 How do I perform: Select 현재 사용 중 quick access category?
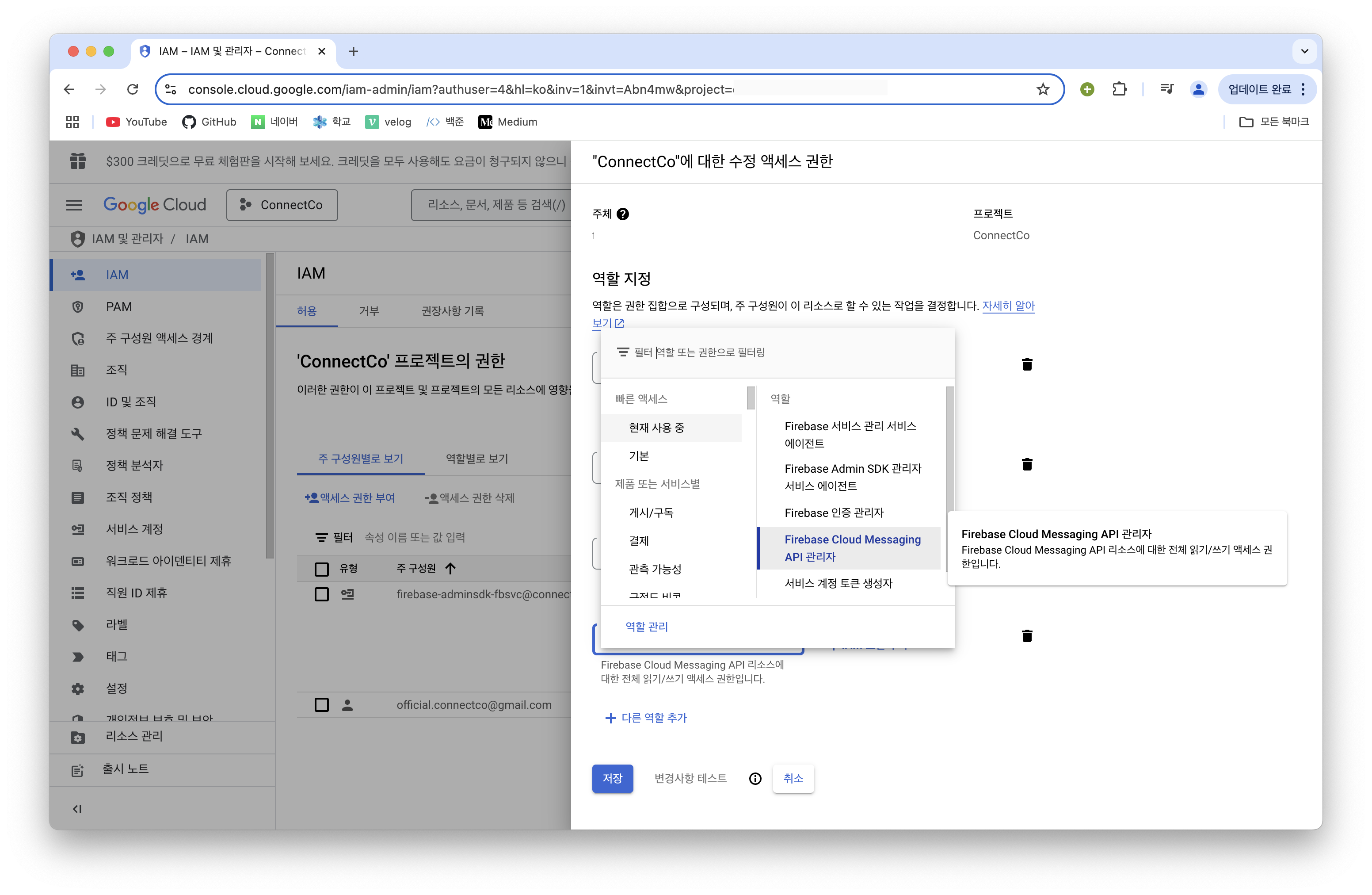656,428
